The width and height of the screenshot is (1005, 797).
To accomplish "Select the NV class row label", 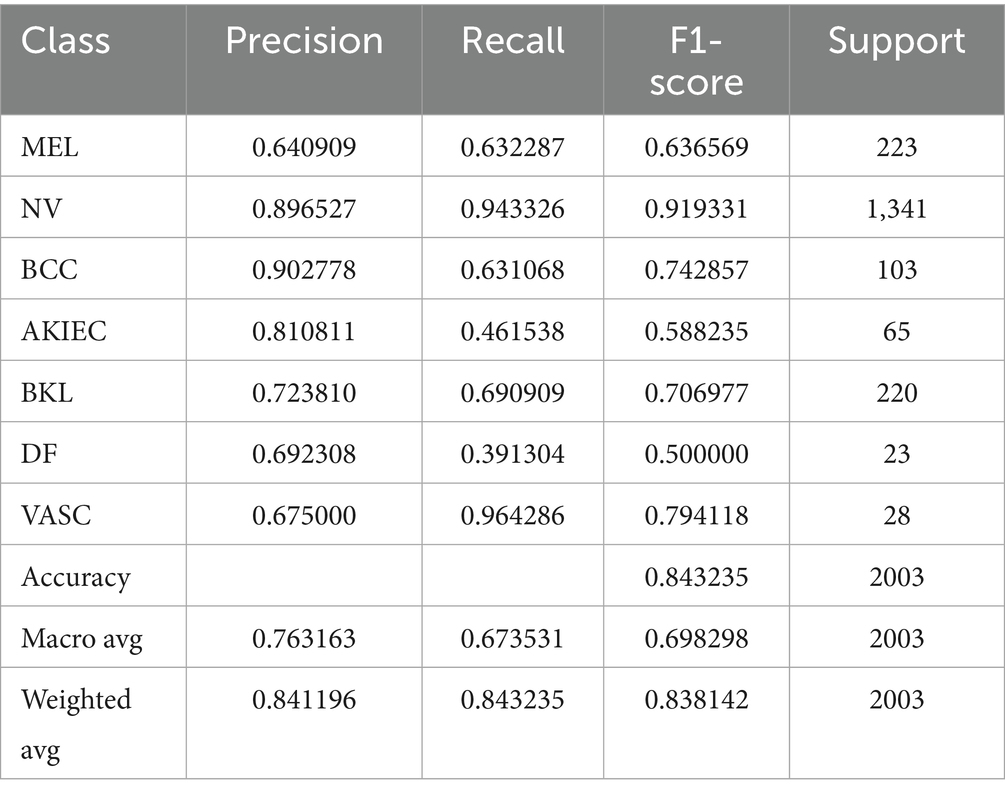I will [39, 208].
